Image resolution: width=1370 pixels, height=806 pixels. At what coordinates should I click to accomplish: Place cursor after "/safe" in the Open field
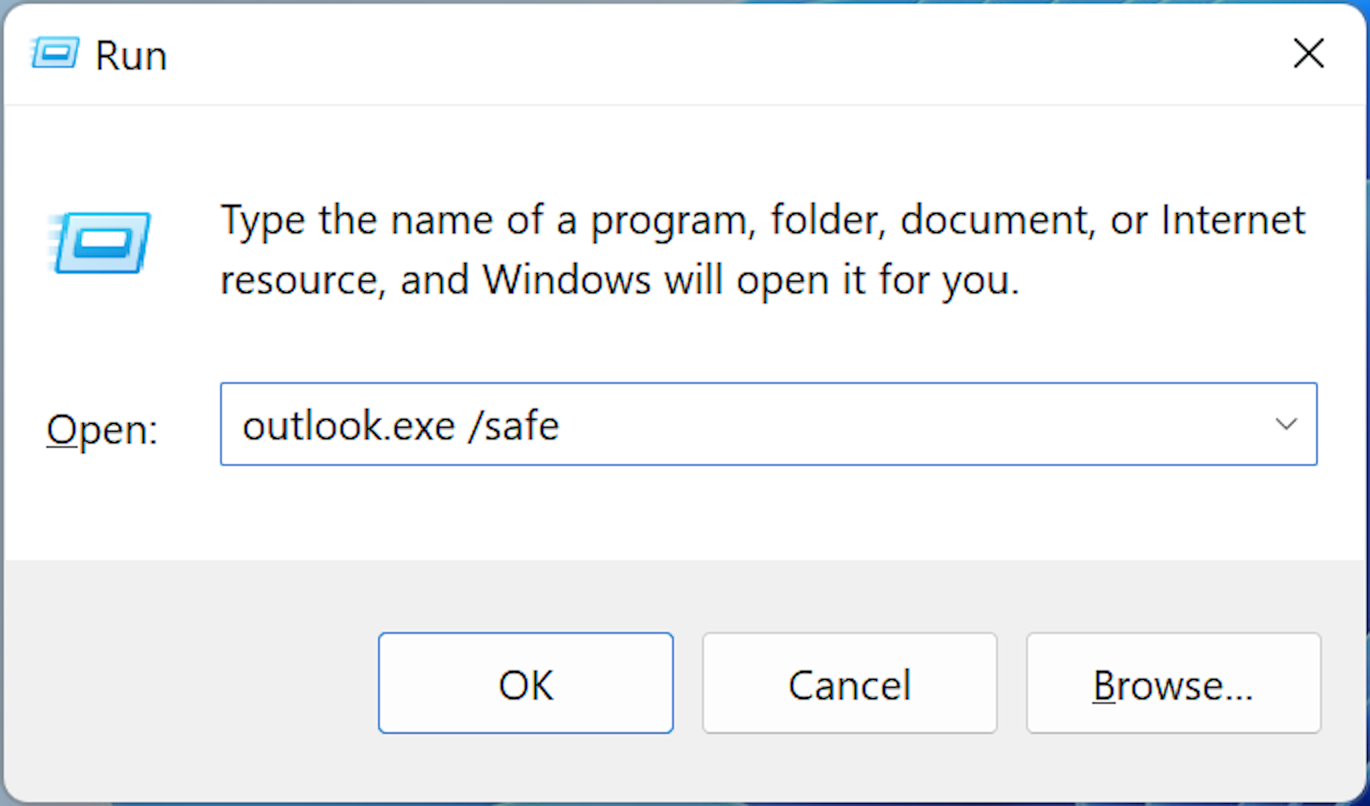pos(561,426)
